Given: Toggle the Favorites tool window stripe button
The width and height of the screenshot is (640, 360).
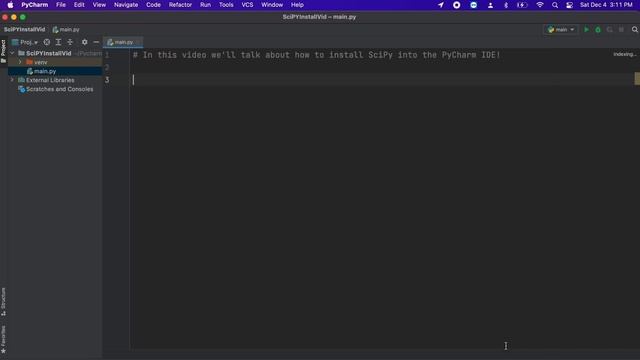Looking at the screenshot, I should (3, 340).
